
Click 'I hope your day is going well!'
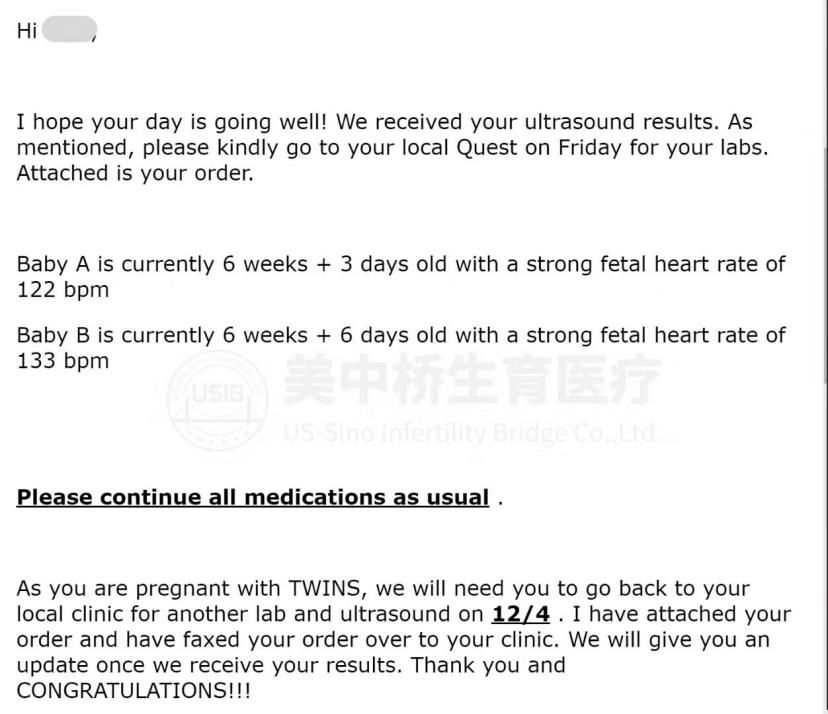tap(171, 122)
